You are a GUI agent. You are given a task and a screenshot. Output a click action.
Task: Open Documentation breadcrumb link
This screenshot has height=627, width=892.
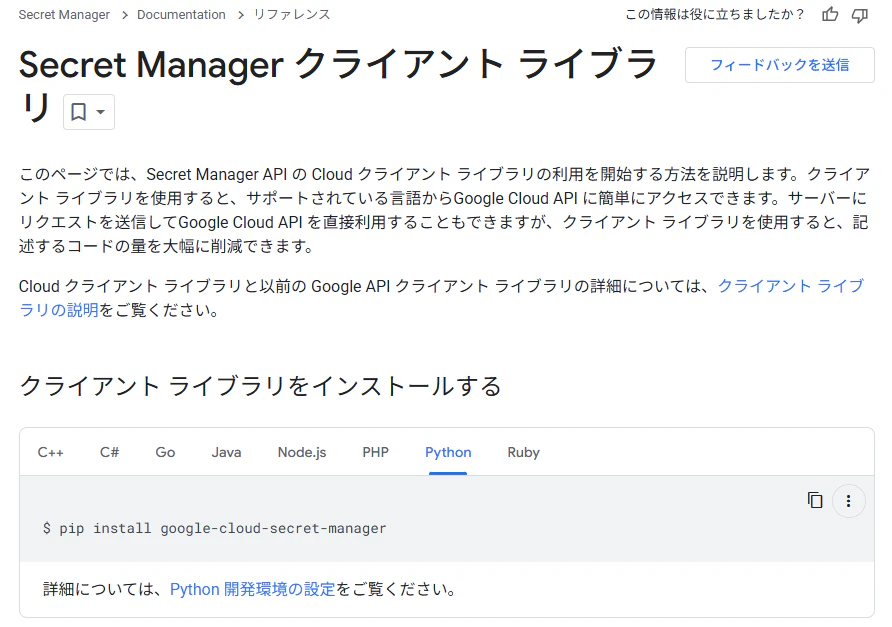click(181, 15)
